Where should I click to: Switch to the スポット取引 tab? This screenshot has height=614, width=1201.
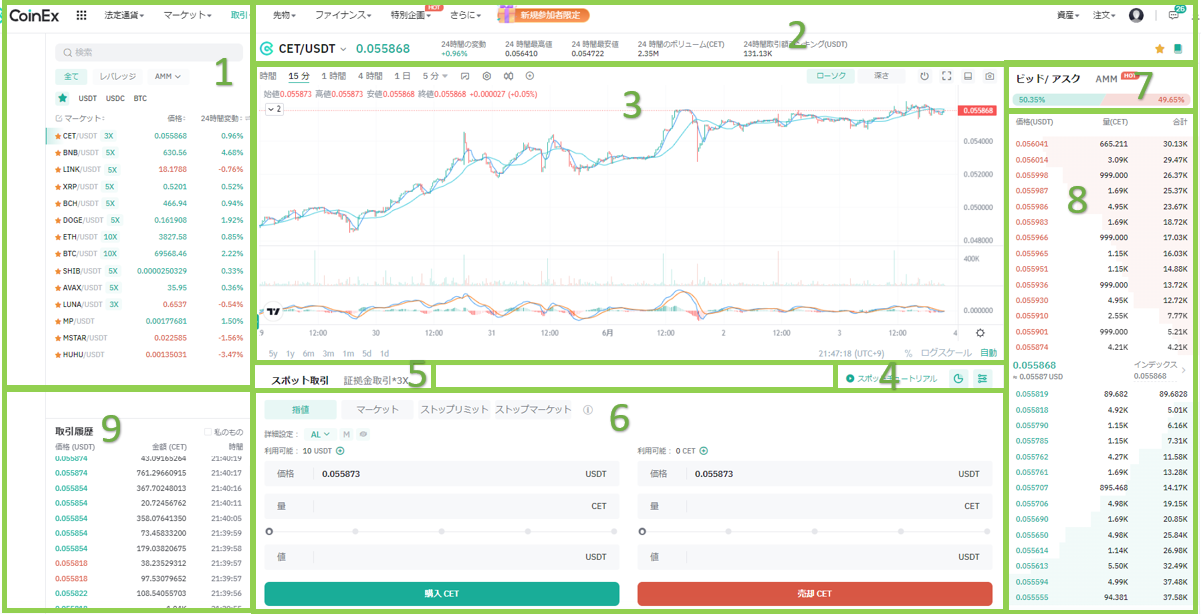click(300, 380)
